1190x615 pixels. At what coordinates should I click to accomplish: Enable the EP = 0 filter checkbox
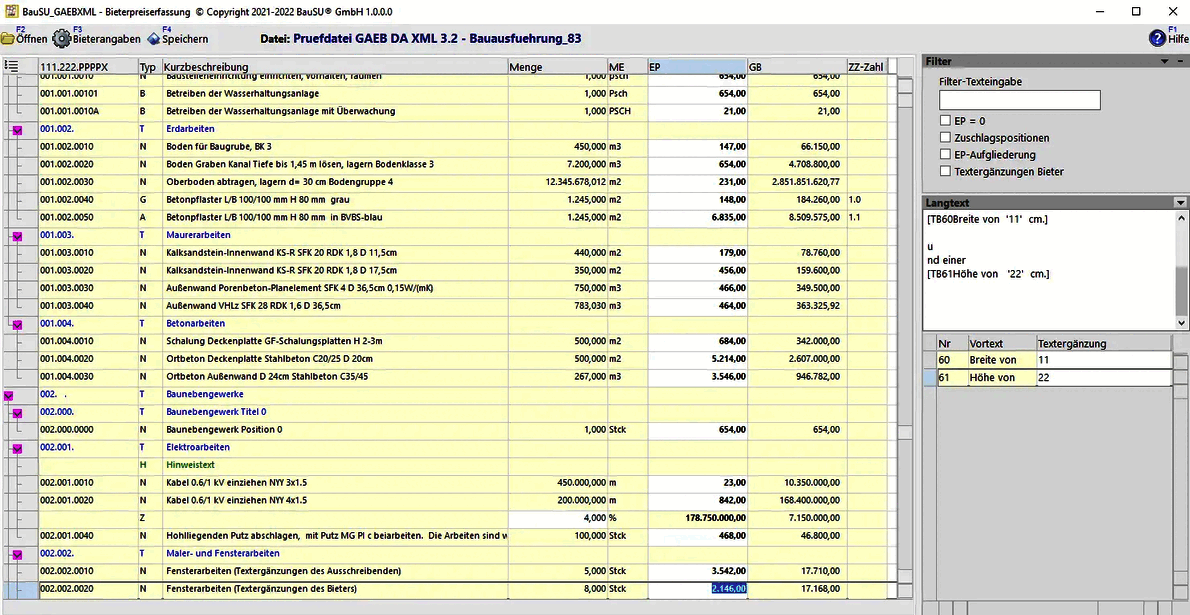pyautogui.click(x=945, y=121)
